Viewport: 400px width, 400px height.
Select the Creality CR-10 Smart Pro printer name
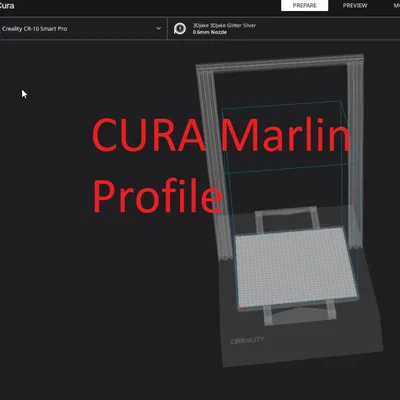click(35, 29)
